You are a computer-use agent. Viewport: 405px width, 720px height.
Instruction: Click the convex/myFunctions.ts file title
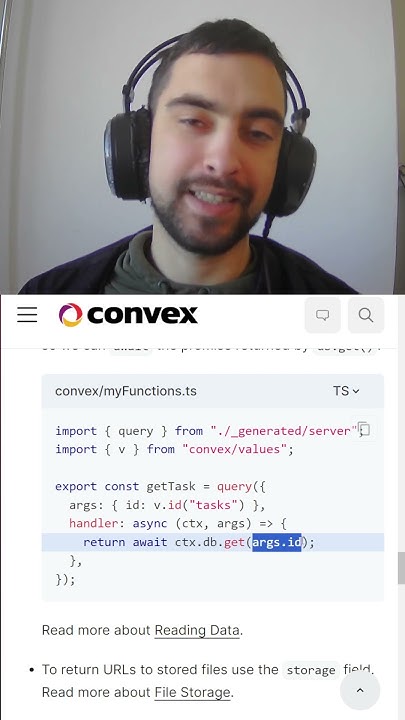tap(126, 391)
